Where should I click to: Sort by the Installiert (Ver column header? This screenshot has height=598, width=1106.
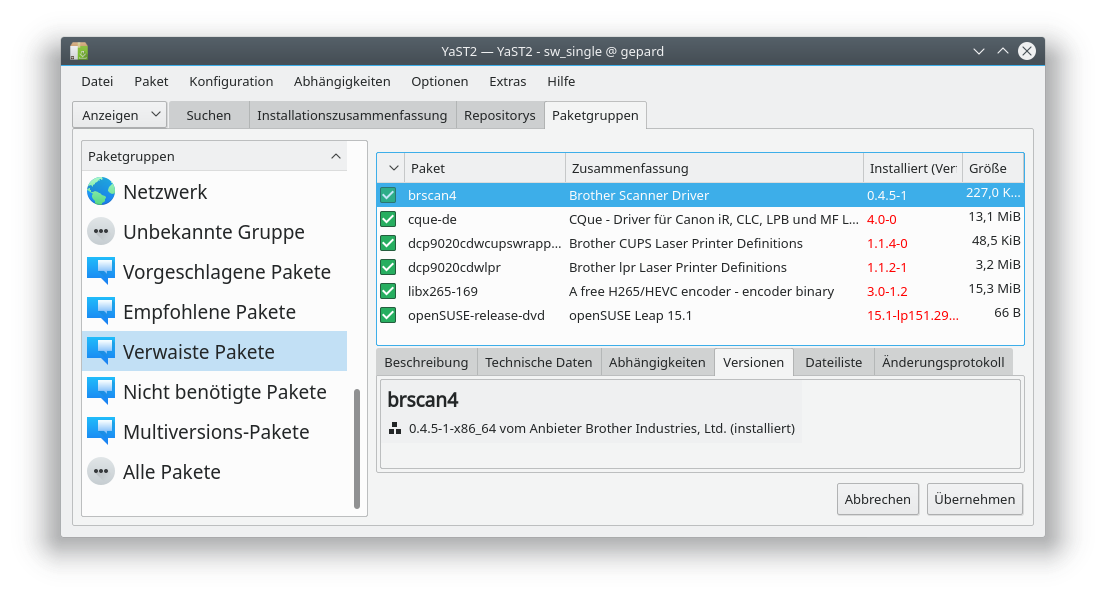913,169
